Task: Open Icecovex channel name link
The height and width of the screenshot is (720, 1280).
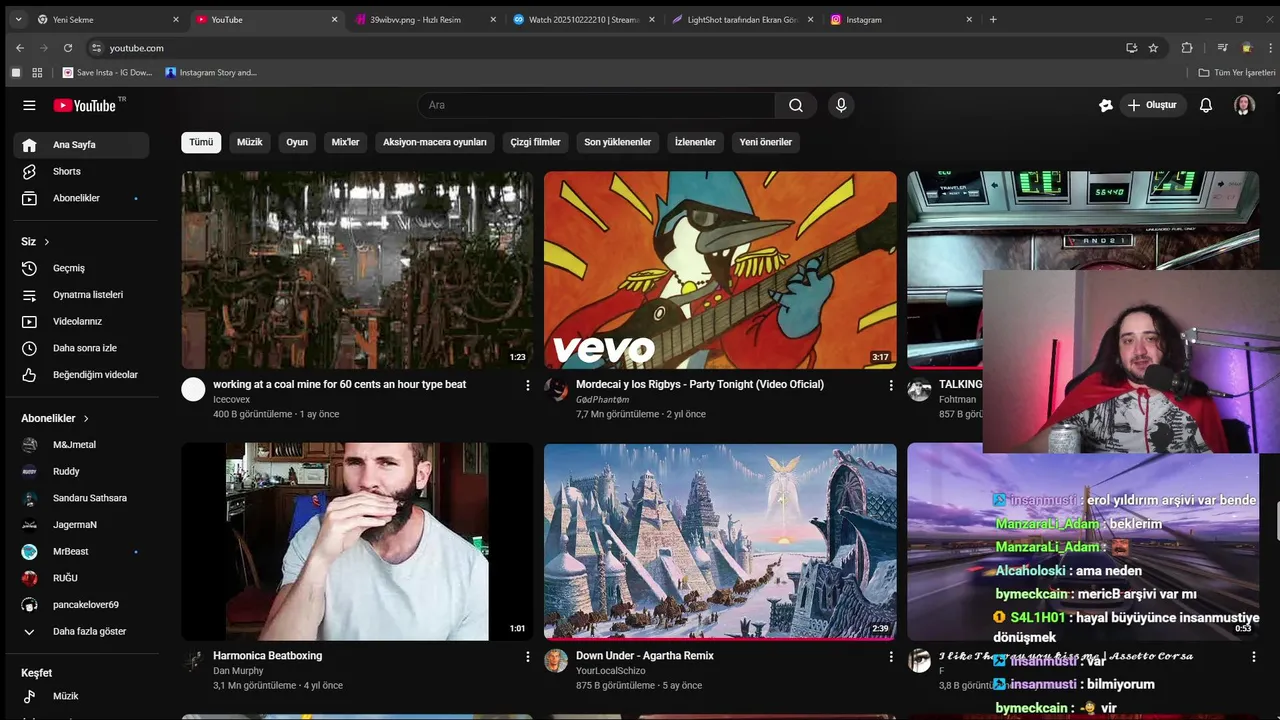Action: tap(232, 400)
